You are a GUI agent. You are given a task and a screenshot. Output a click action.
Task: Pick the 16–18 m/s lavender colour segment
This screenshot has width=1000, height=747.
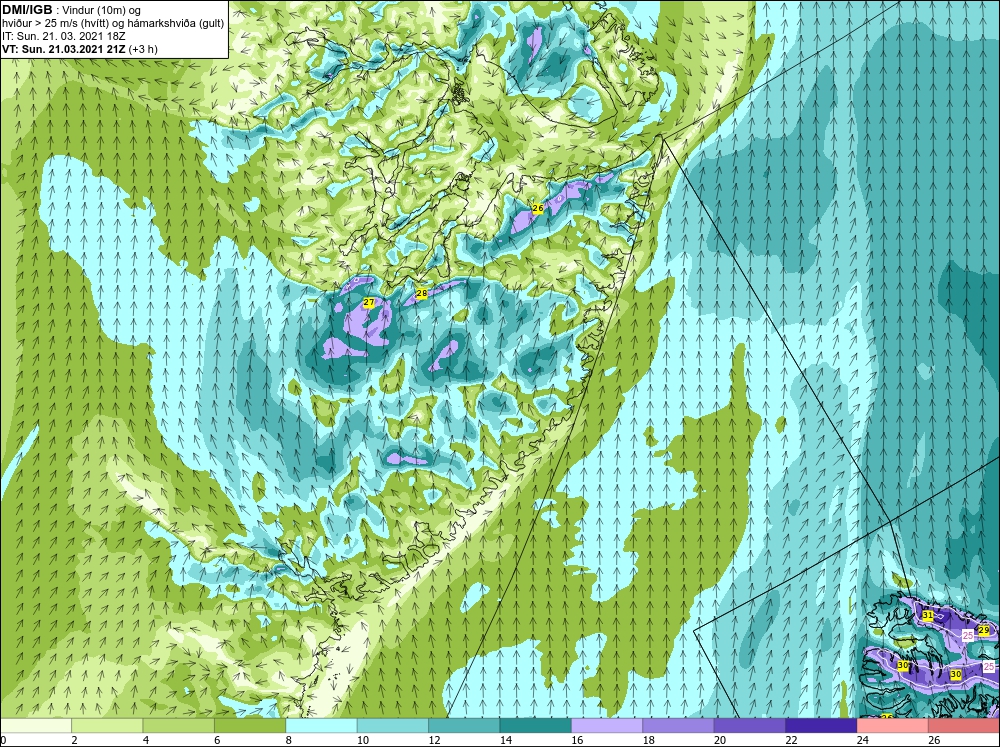coord(607,725)
